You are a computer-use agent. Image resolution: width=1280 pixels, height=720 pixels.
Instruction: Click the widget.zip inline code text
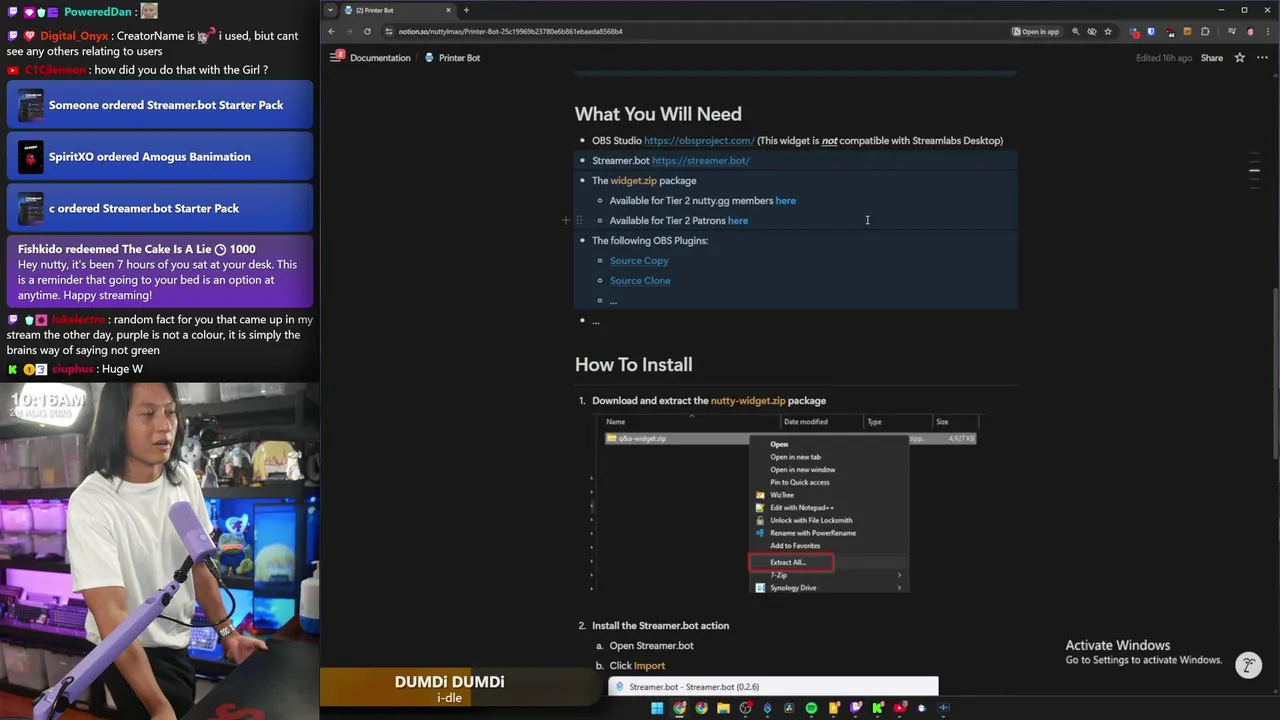[634, 181]
